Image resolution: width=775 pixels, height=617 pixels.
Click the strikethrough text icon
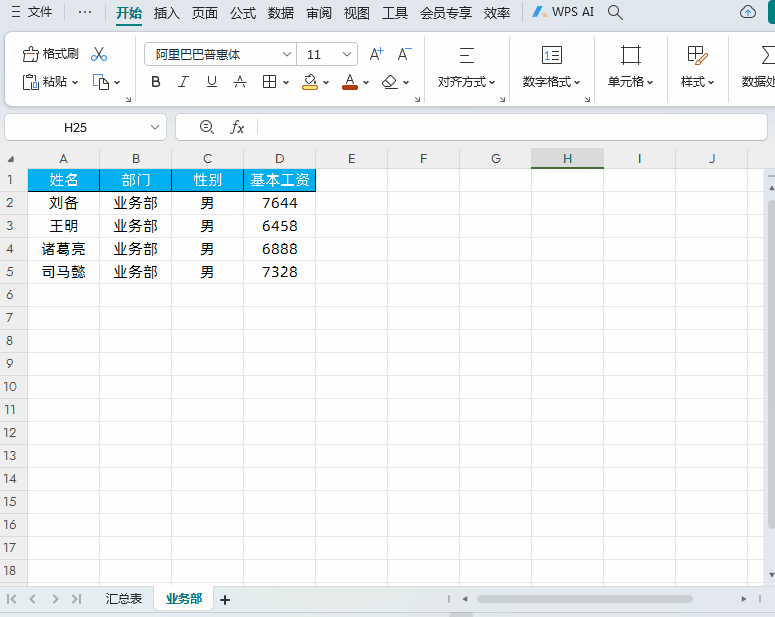239,82
